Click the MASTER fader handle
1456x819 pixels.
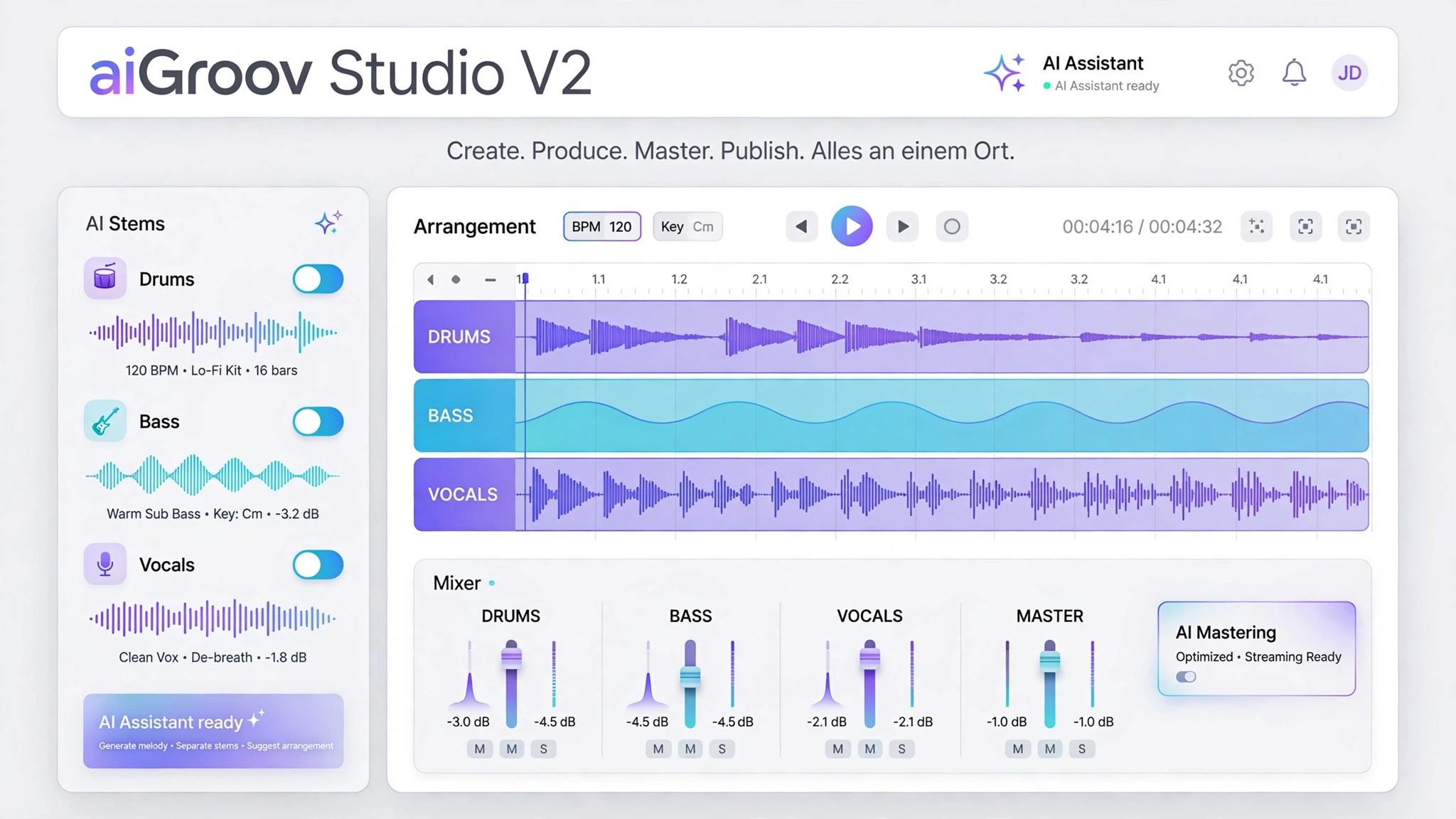click(x=1050, y=661)
